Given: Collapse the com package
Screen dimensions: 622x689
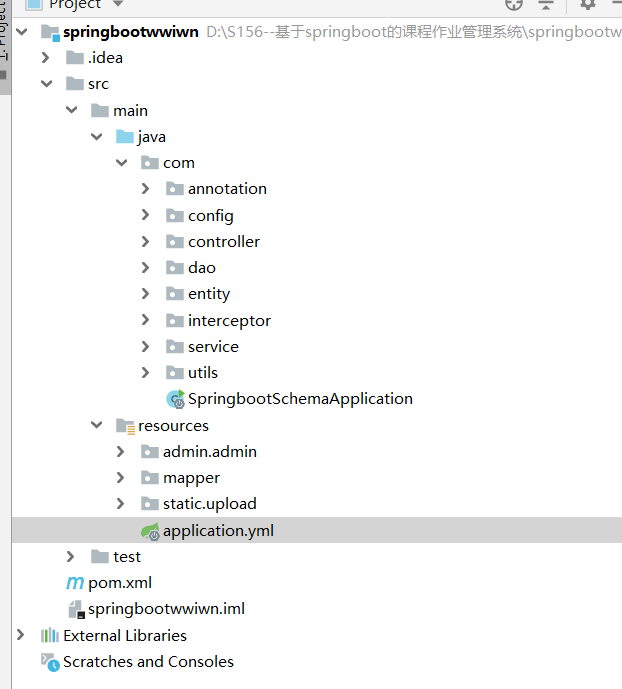Looking at the screenshot, I should (x=122, y=163).
